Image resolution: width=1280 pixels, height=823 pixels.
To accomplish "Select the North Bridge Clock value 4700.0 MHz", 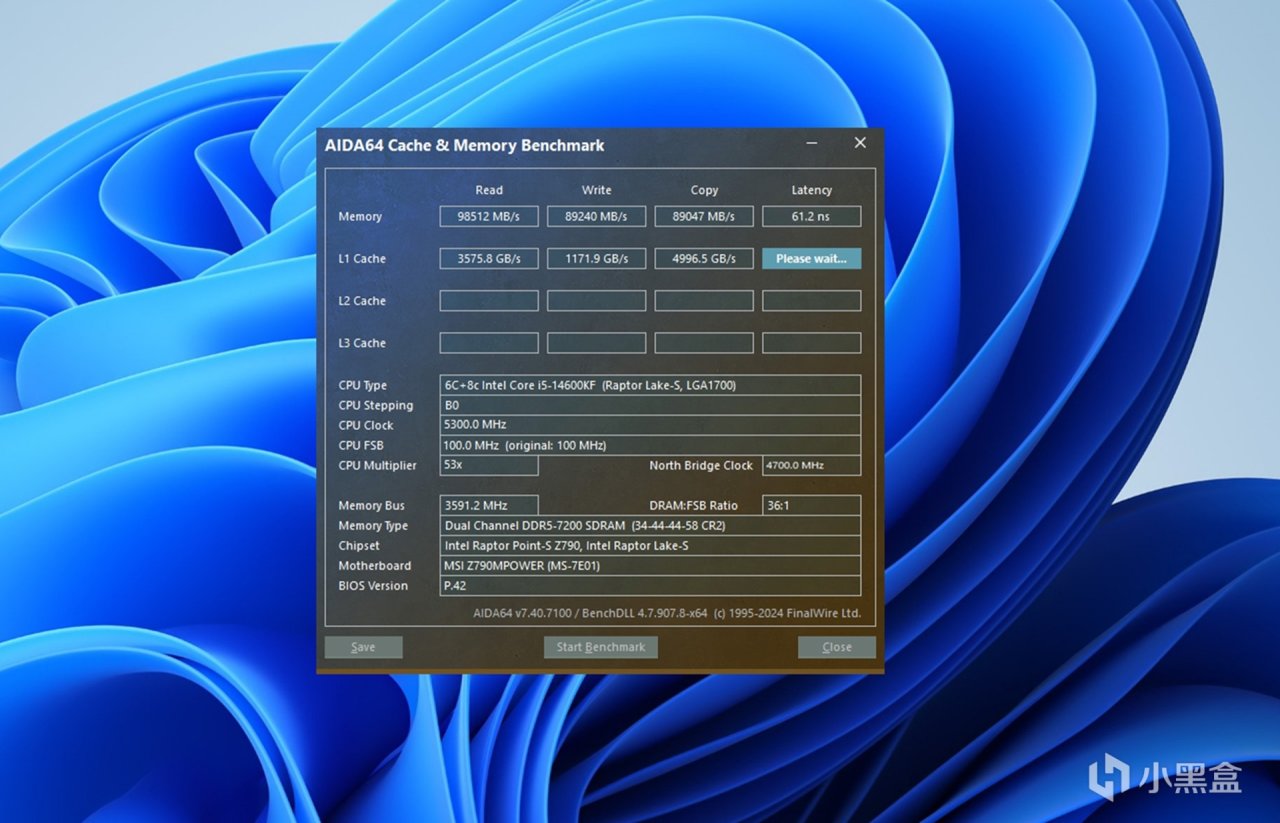I will (x=812, y=465).
